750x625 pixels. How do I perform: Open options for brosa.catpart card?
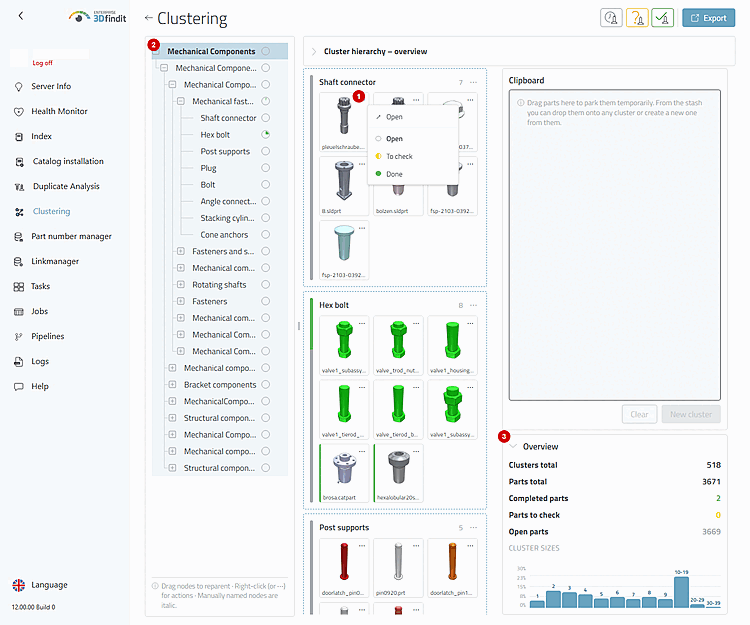362,451
